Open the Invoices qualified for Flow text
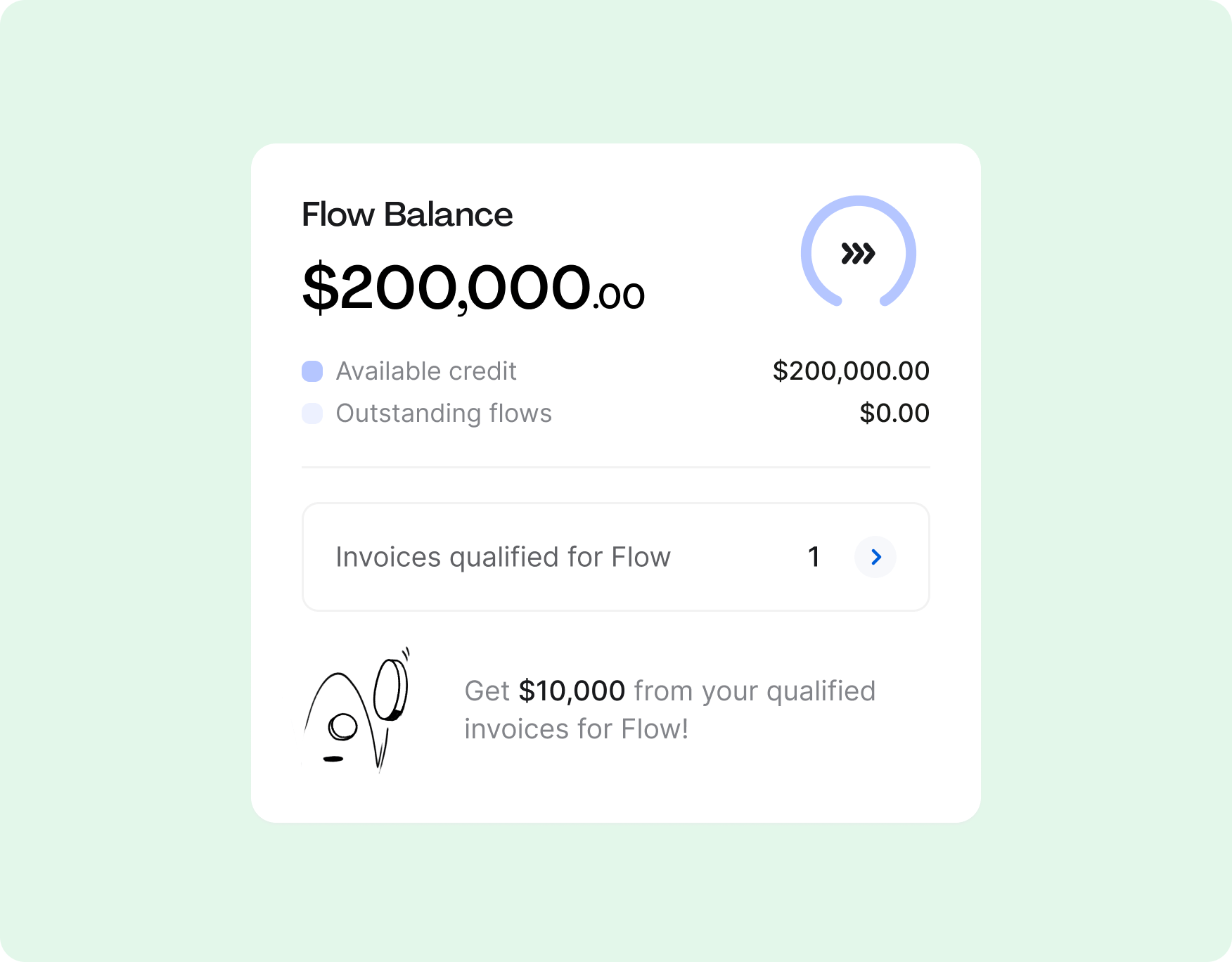Screen dimensions: 1232x962 pos(503,557)
